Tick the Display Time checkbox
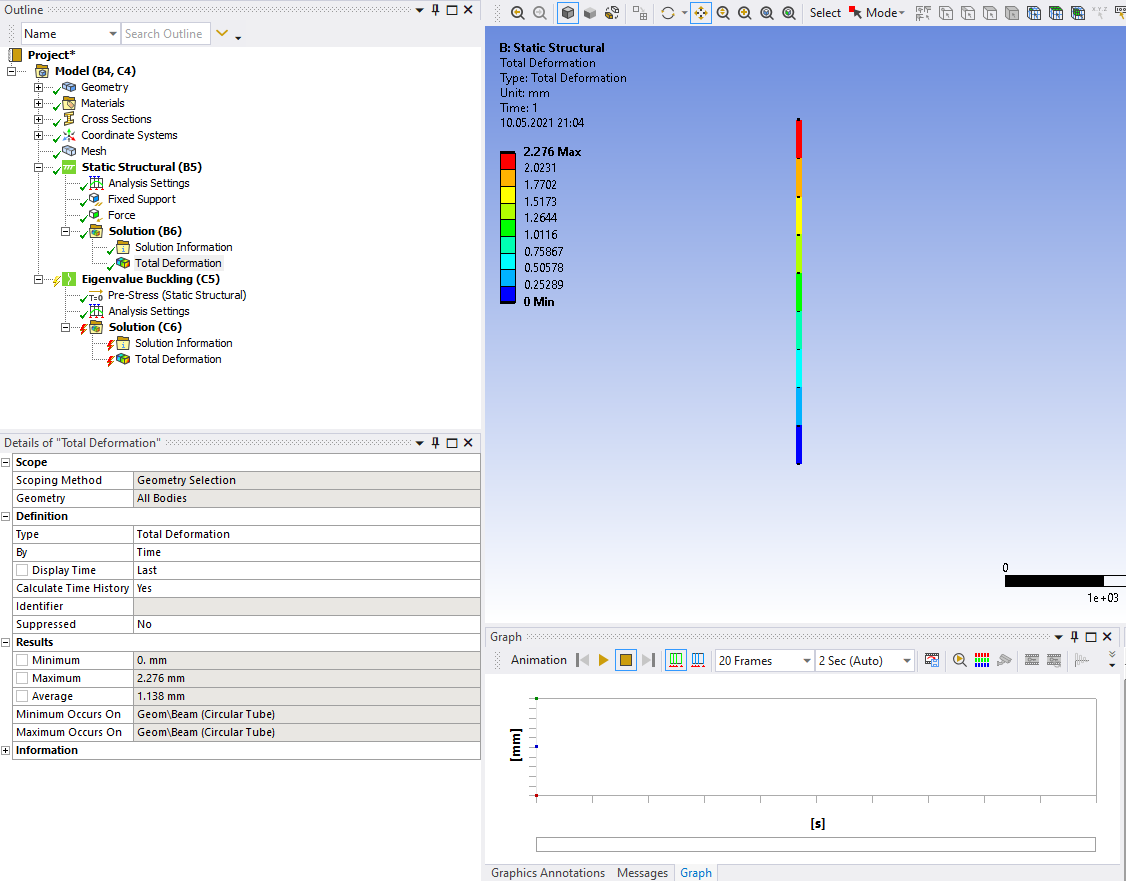1126x881 pixels. (22, 570)
